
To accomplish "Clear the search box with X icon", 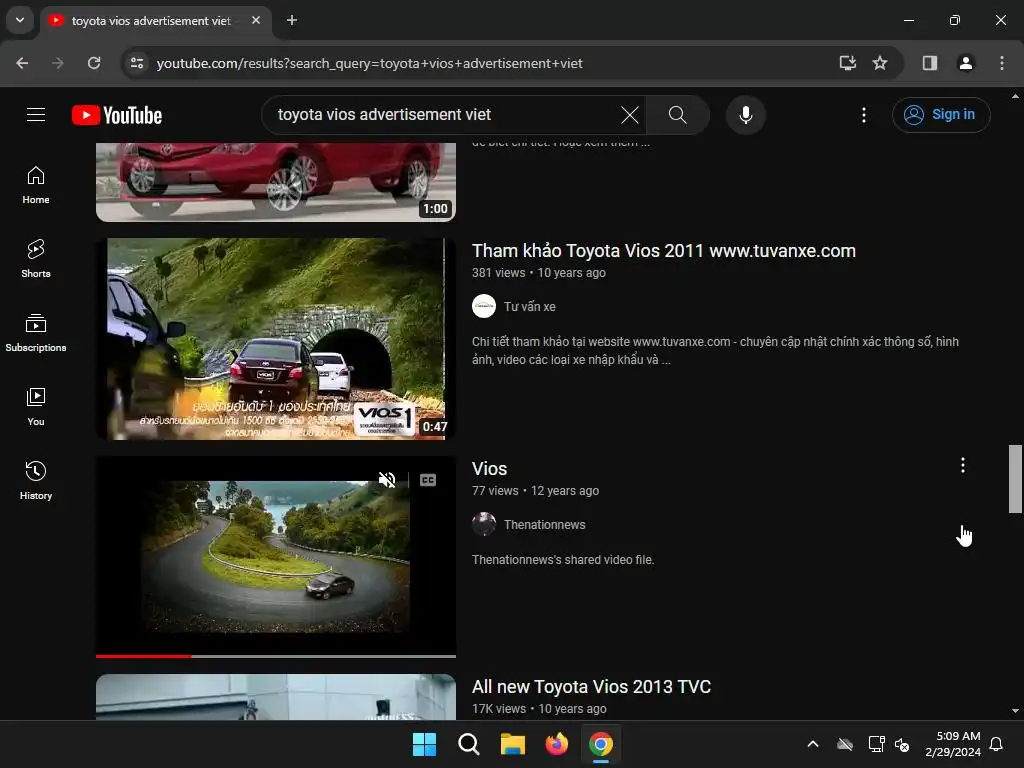I will 630,115.
